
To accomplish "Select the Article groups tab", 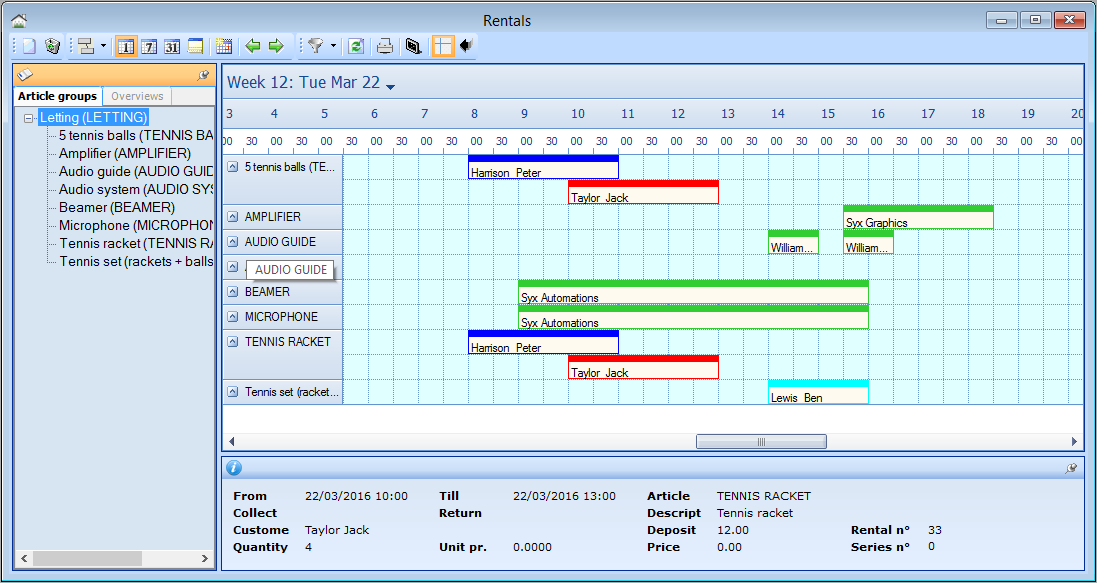I will pos(58,96).
